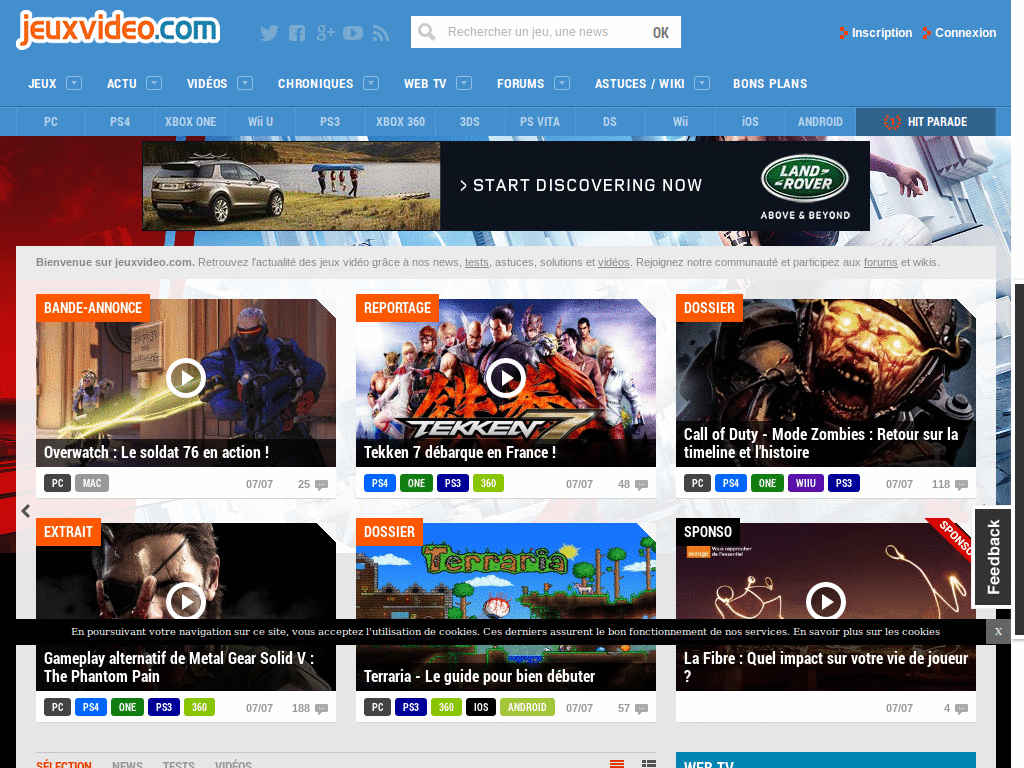Click WIIU tag on Call of Duty card
The height and width of the screenshot is (768, 1024).
click(x=806, y=483)
